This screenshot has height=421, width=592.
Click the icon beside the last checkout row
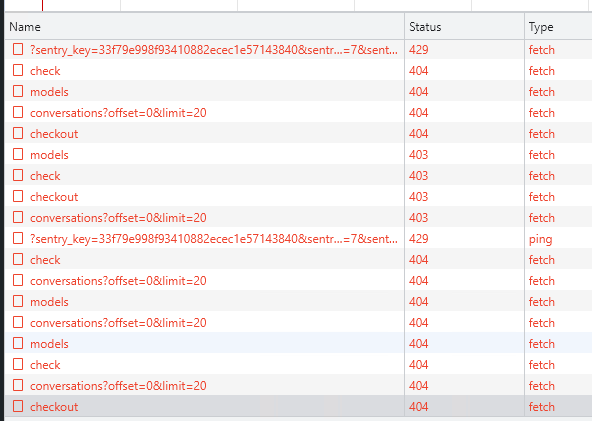18,406
